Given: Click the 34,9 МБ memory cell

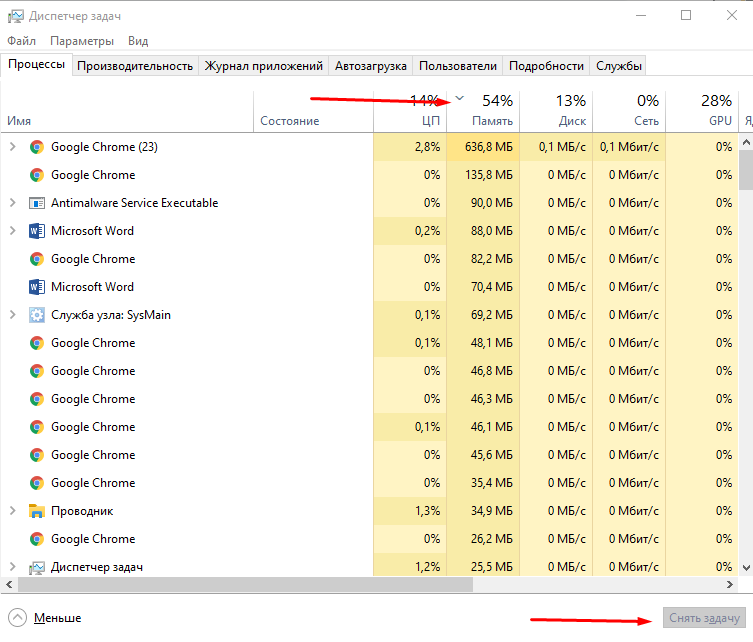Looking at the screenshot, I should pos(483,511).
